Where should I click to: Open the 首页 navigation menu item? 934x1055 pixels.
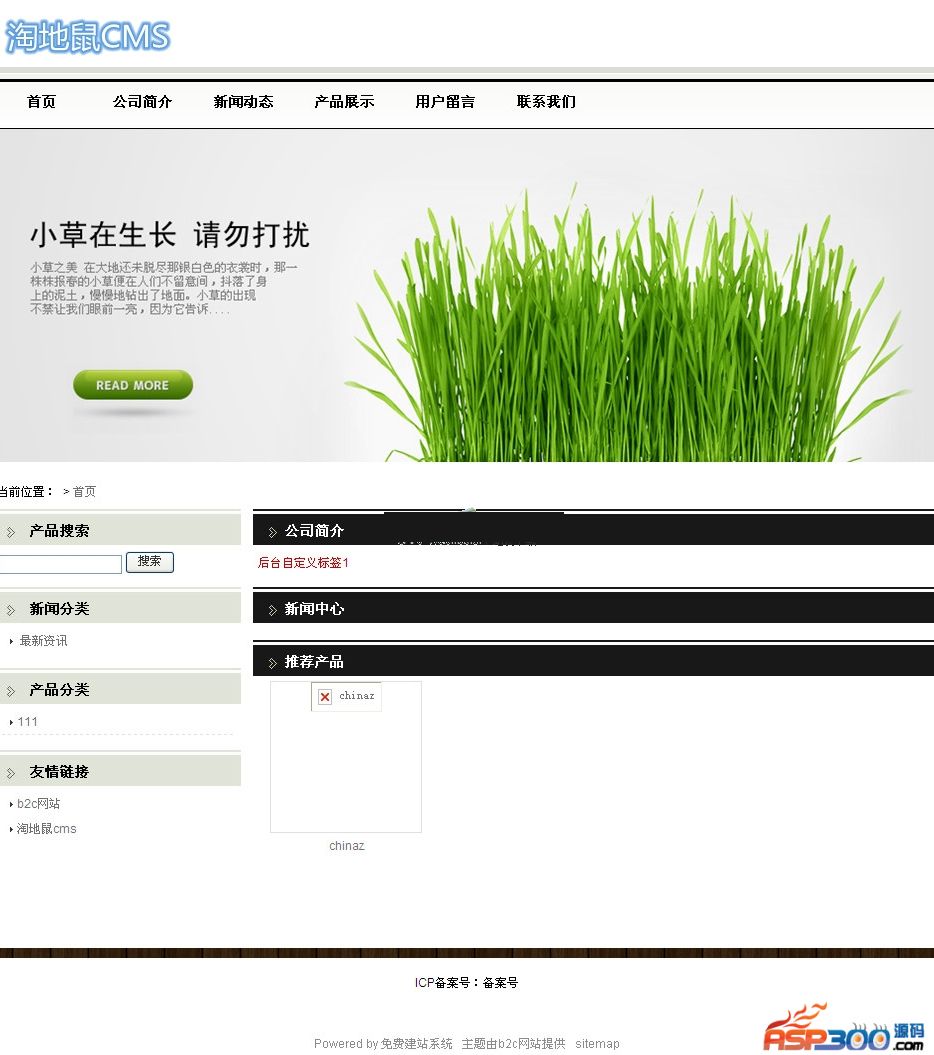click(41, 102)
